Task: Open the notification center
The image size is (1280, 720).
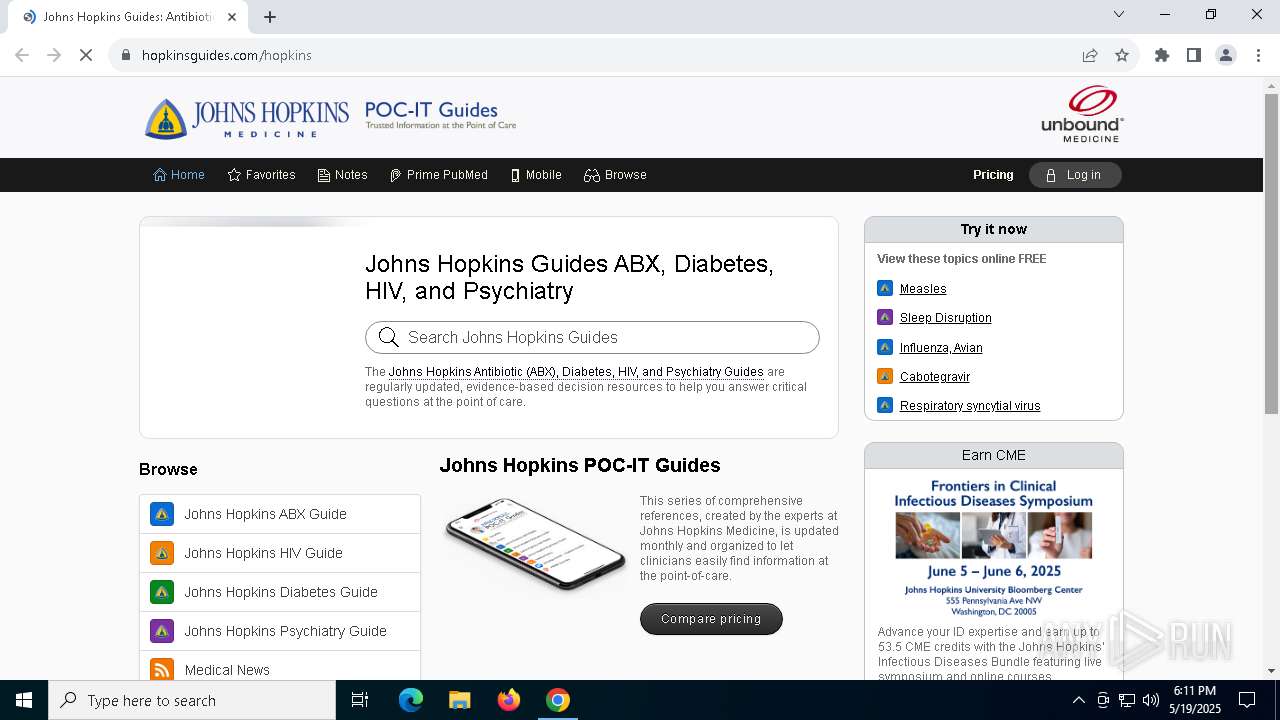Action: (x=1247, y=700)
